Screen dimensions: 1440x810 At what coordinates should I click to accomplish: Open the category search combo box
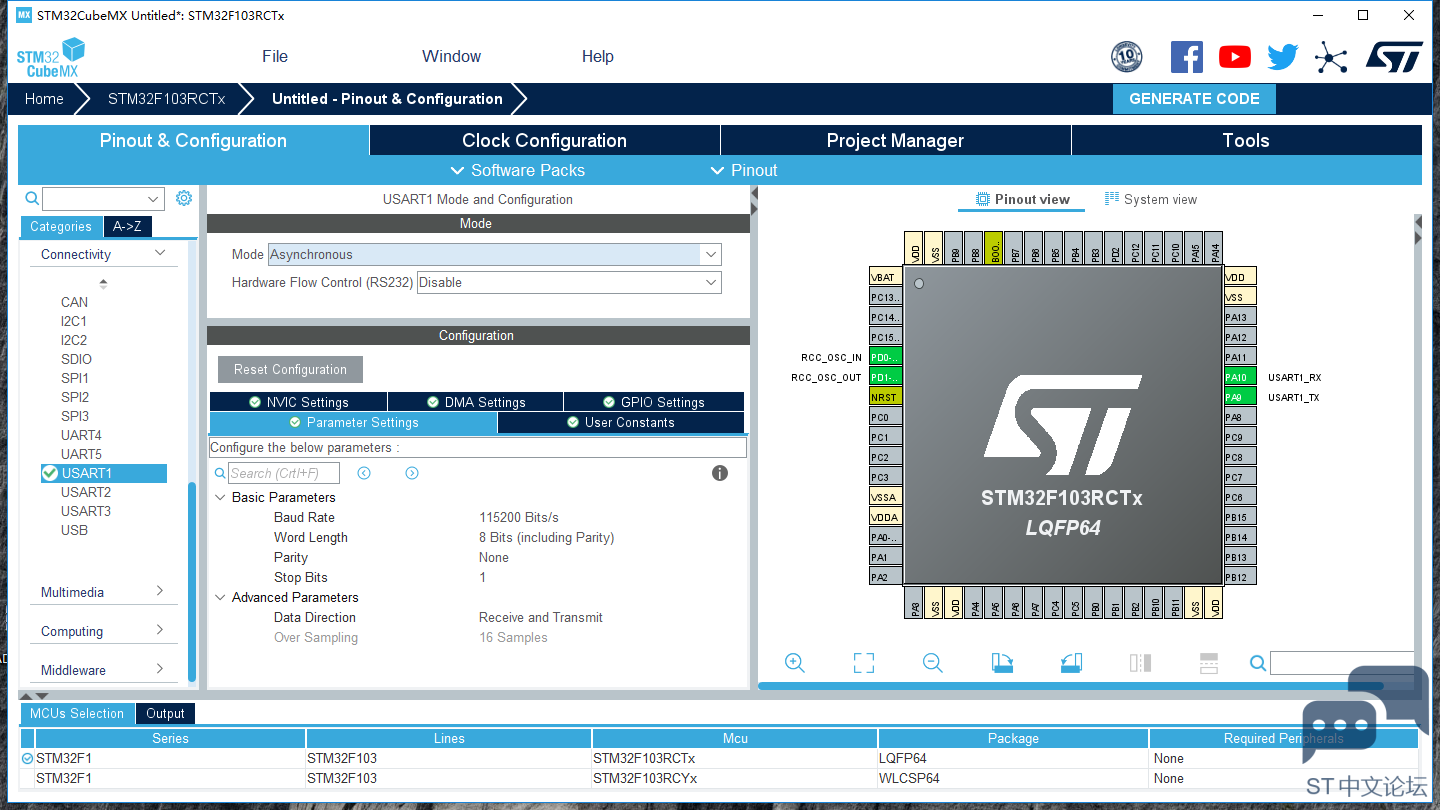click(x=103, y=199)
